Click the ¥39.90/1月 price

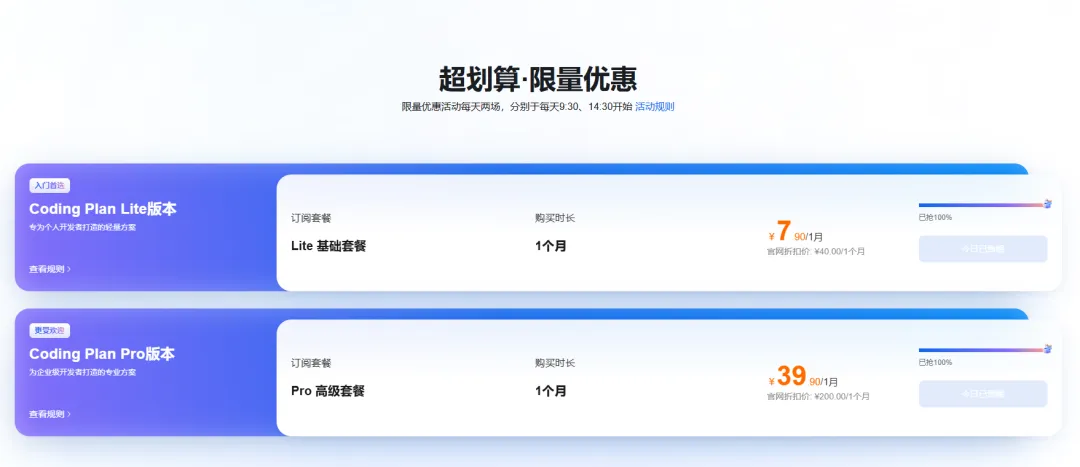click(x=803, y=376)
